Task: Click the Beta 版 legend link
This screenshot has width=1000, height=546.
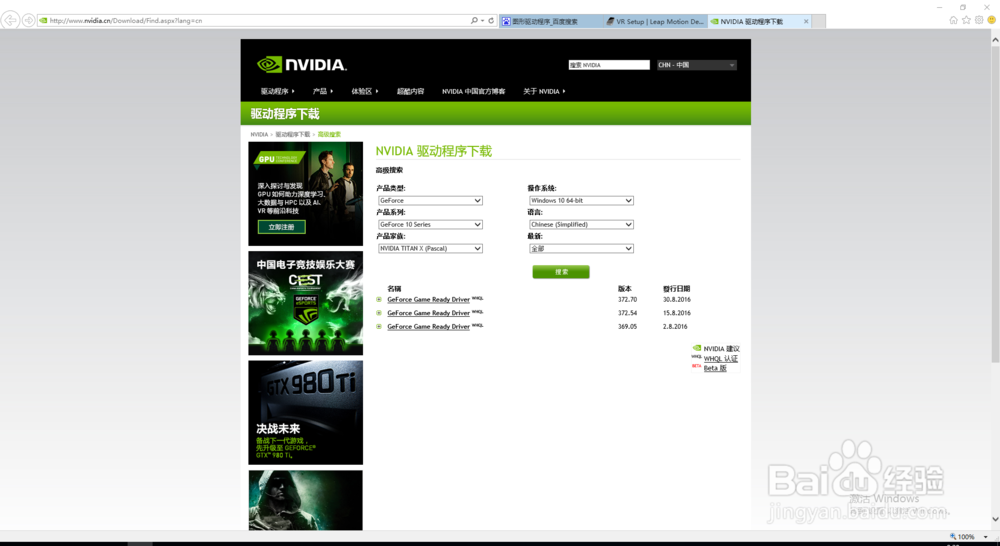Action: pos(715,368)
